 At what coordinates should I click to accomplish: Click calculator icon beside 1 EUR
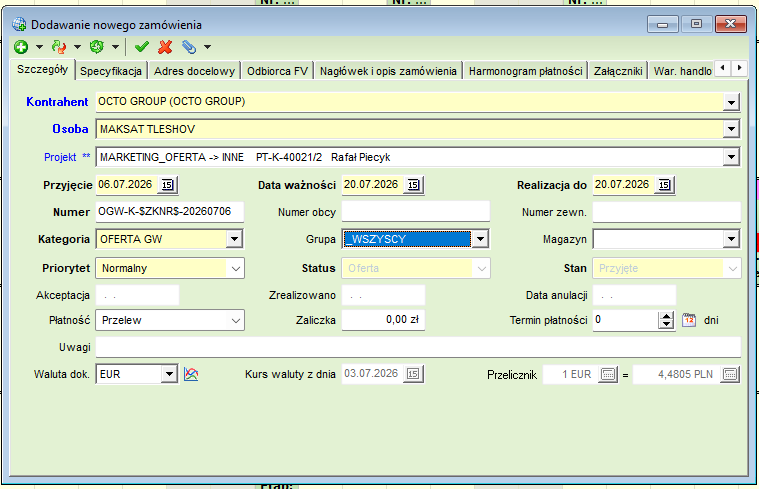[608, 374]
